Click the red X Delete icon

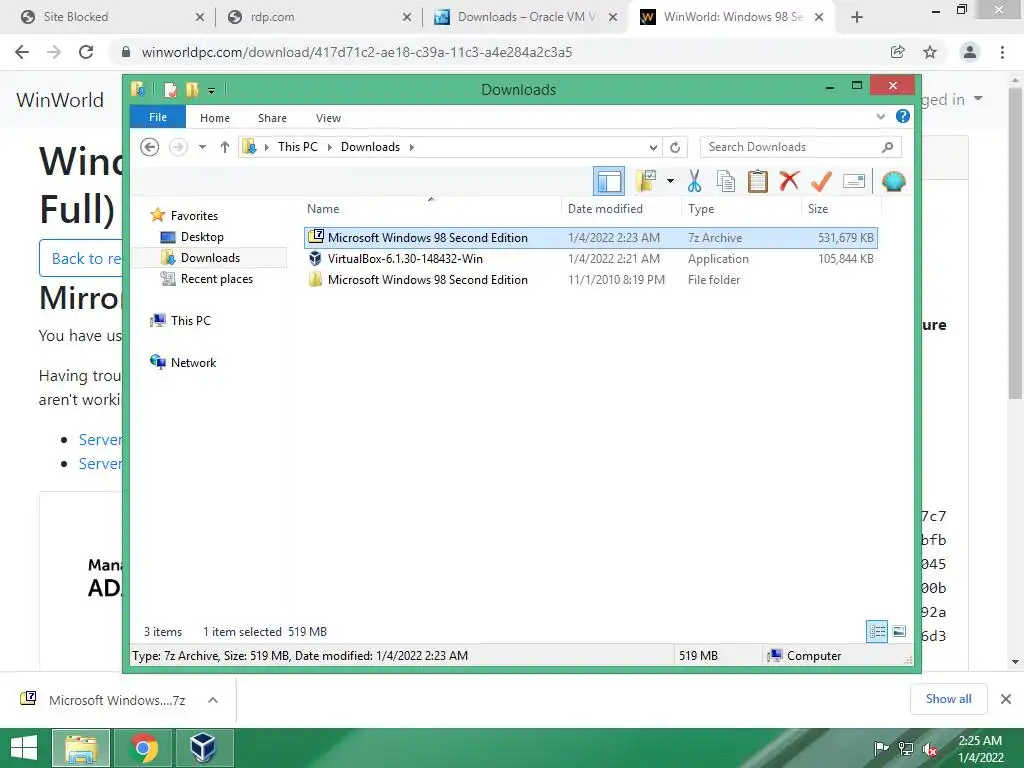[789, 180]
